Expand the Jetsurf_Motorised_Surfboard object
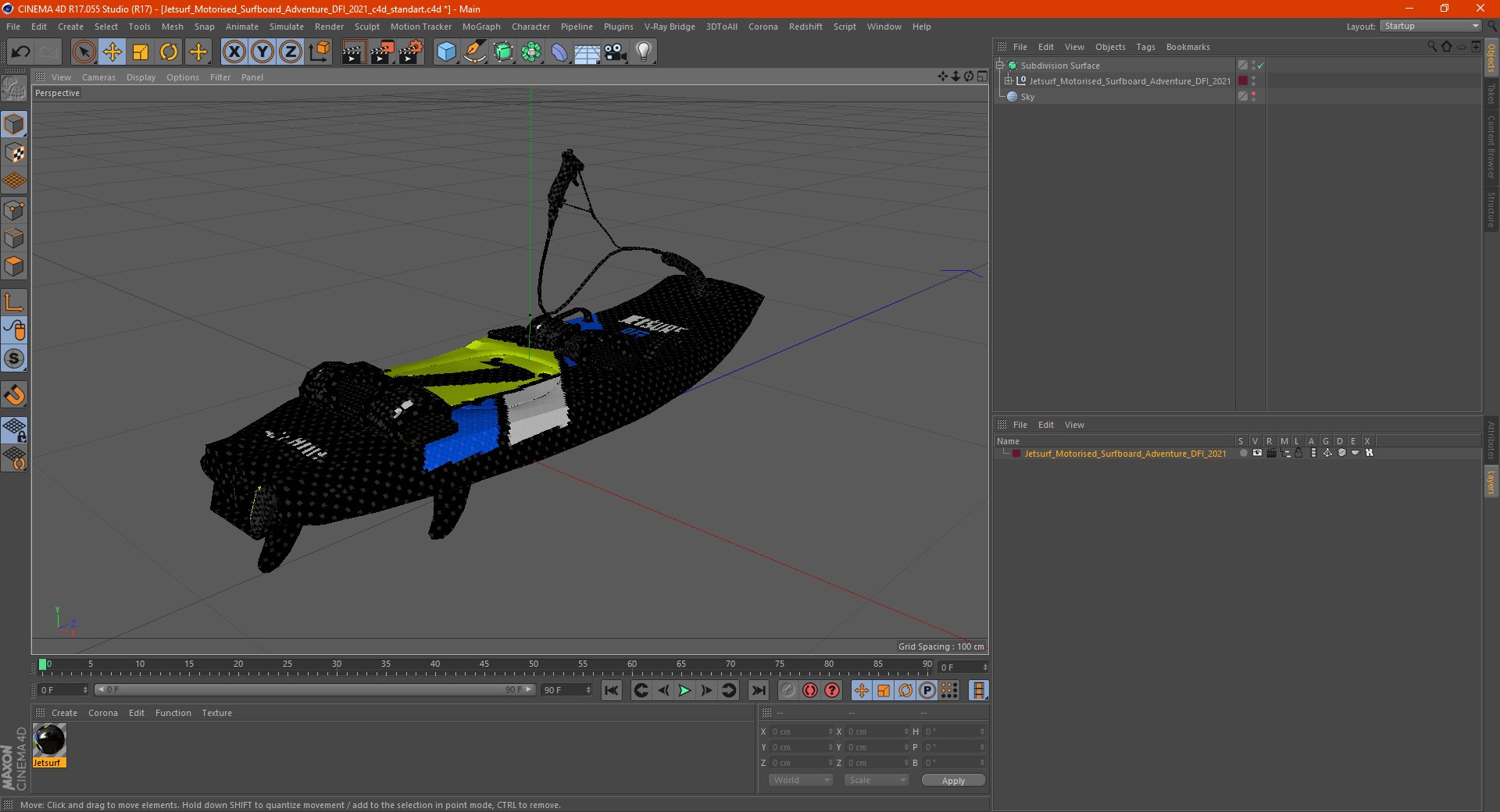 (1009, 81)
